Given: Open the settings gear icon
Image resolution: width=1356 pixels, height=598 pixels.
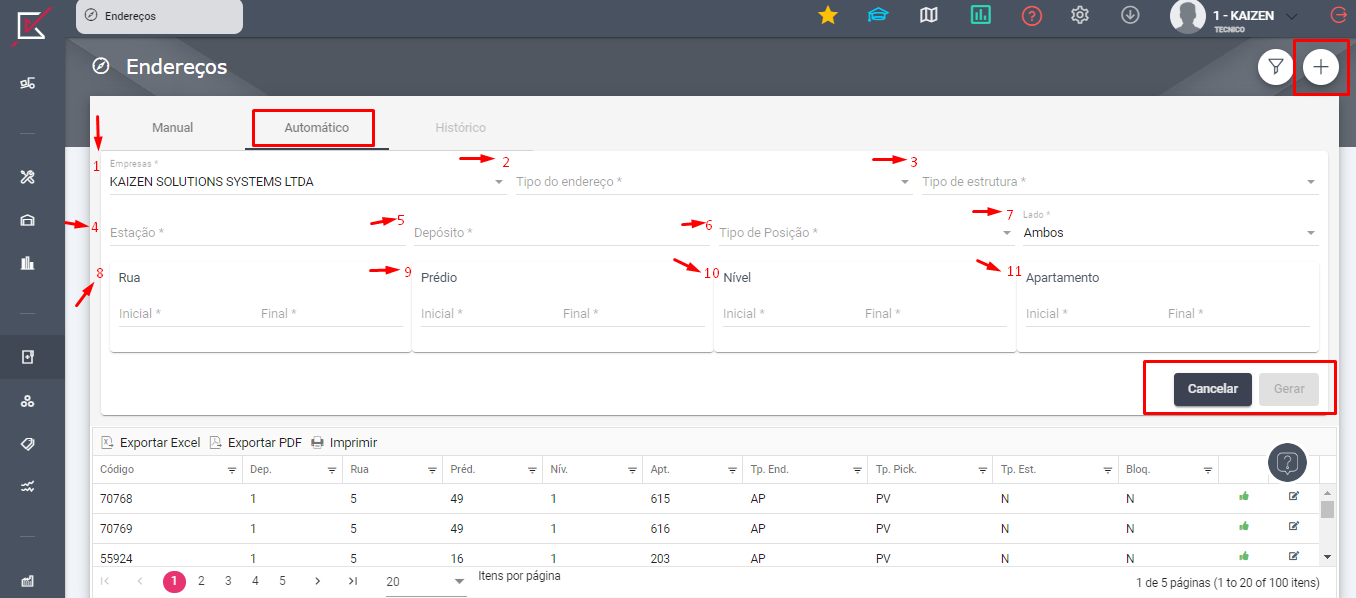Looking at the screenshot, I should 1080,15.
